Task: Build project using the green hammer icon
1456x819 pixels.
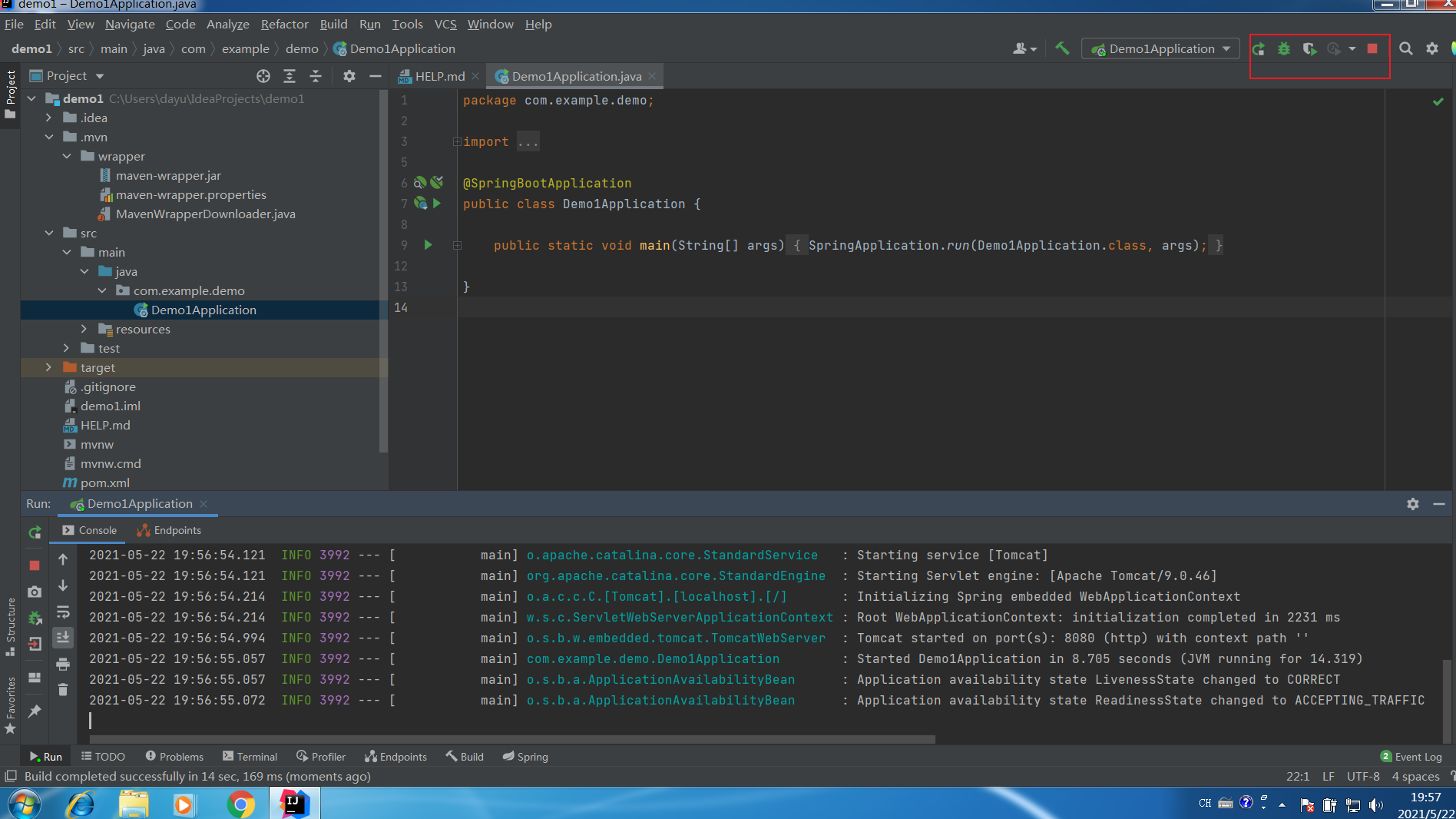Action: point(1062,48)
